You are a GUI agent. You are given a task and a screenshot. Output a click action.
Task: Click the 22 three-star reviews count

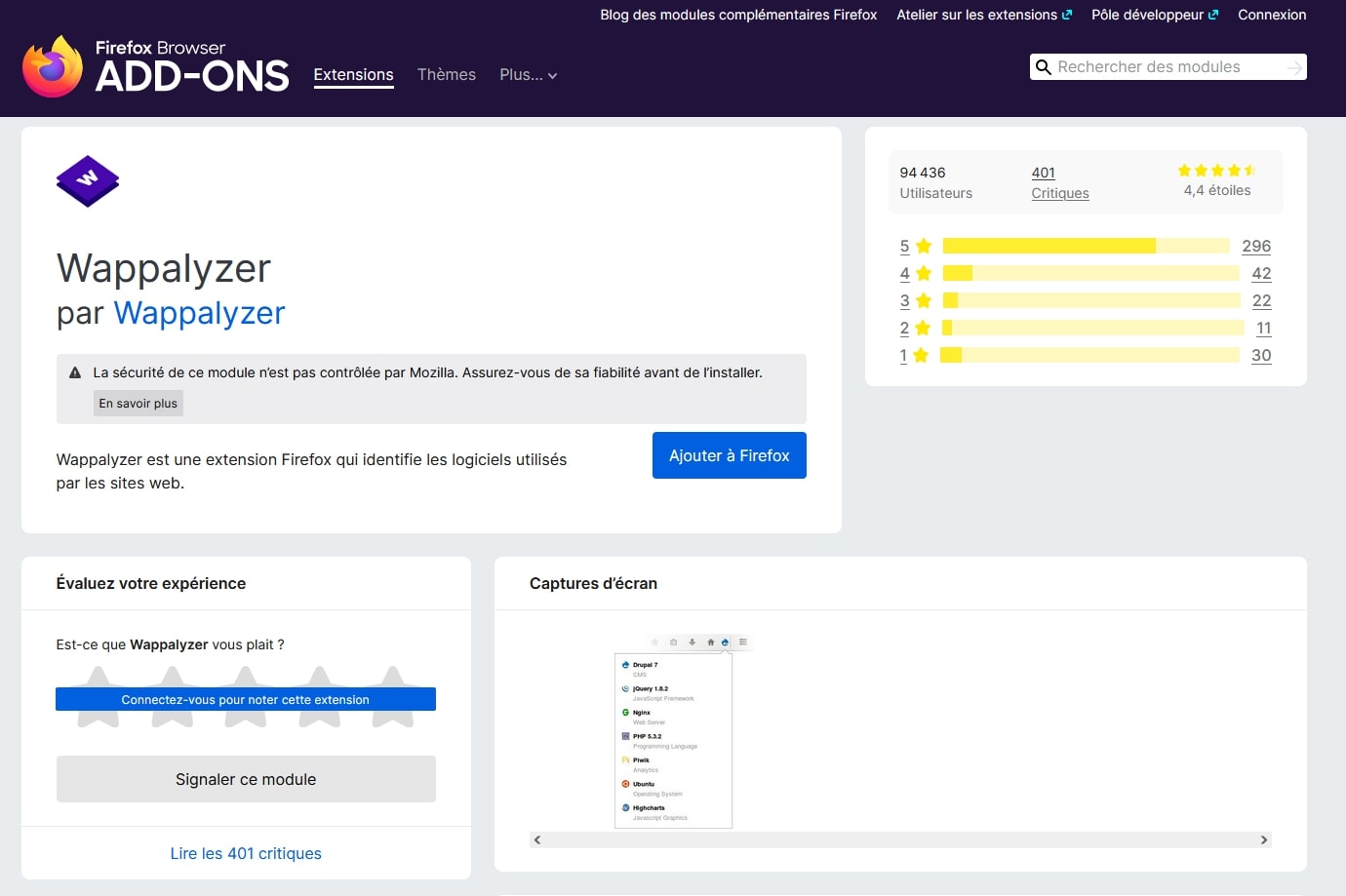click(x=1261, y=300)
